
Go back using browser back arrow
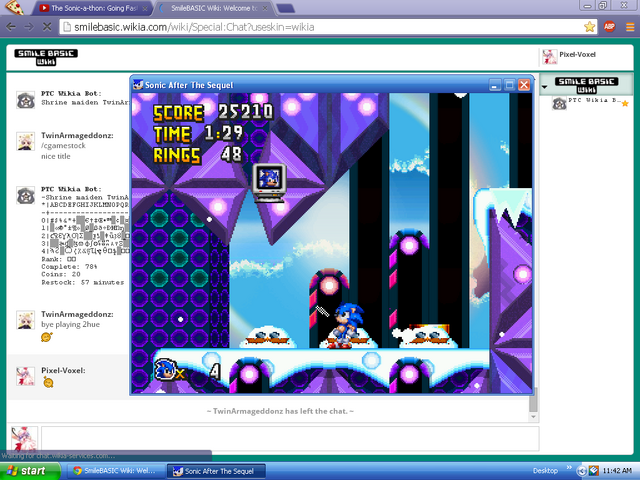(x=11, y=27)
